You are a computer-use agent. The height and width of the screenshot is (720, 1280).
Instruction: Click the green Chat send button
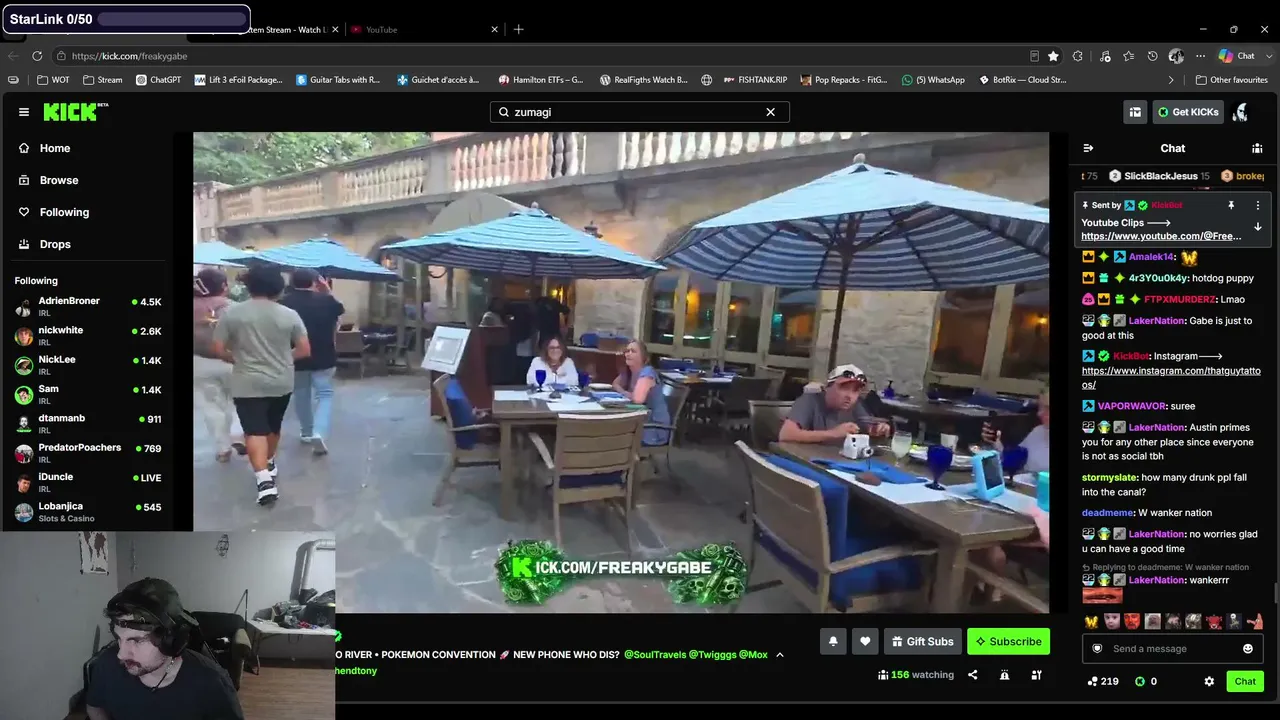(1245, 681)
